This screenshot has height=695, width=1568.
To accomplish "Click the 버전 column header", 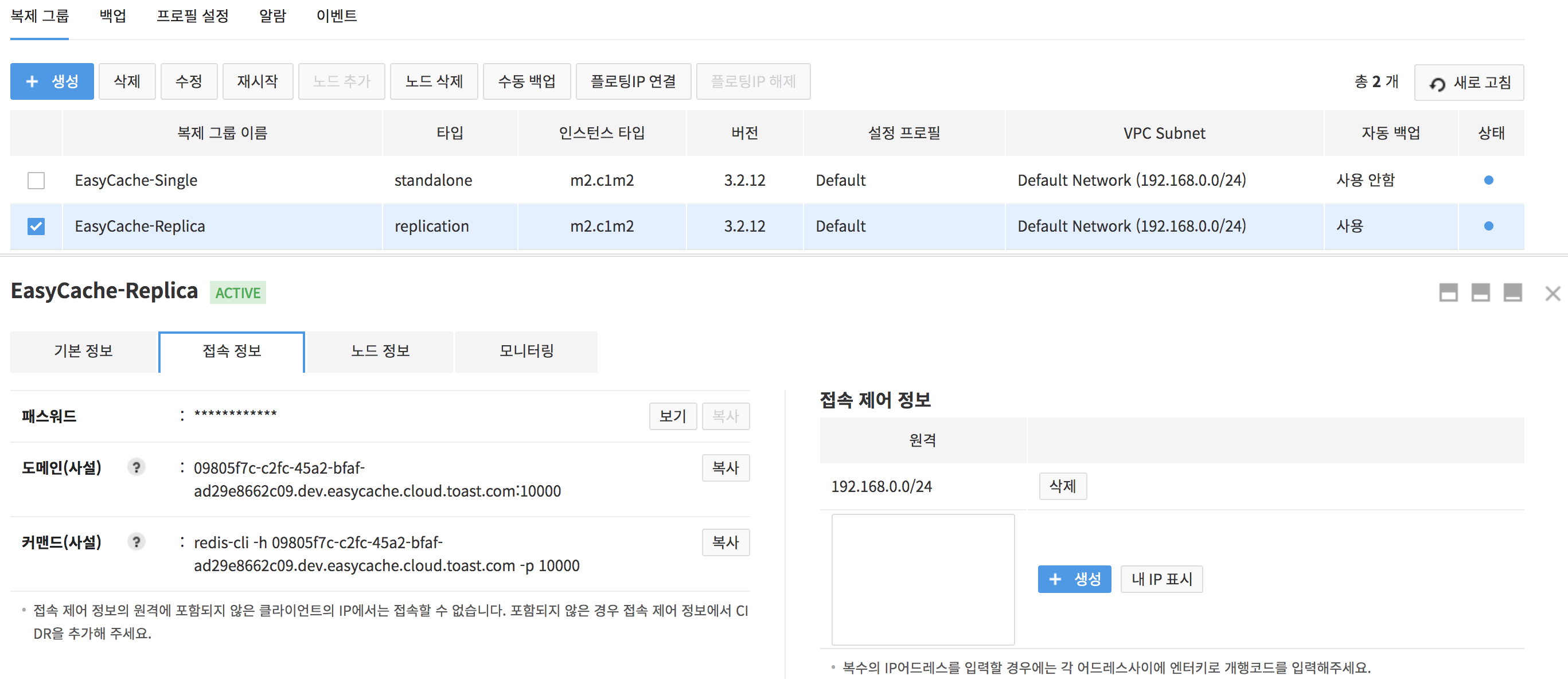I will pyautogui.click(x=744, y=133).
